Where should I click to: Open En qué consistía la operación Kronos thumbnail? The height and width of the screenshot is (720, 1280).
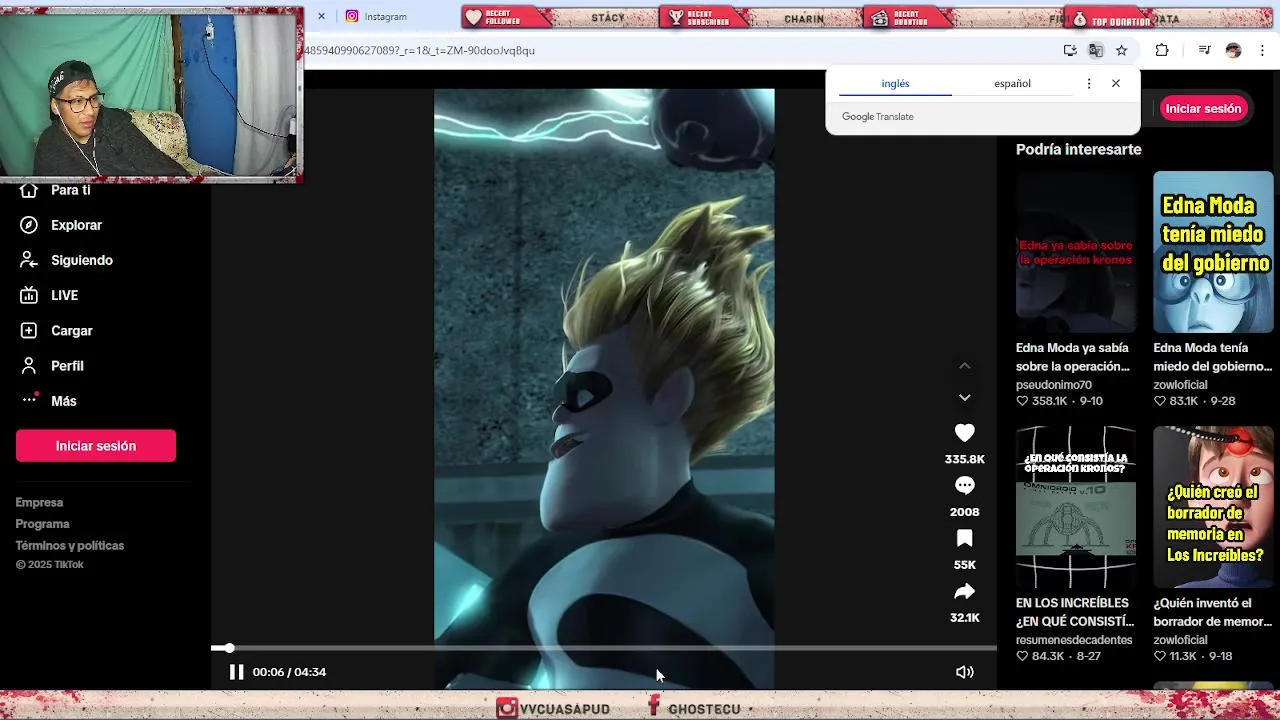point(1076,507)
